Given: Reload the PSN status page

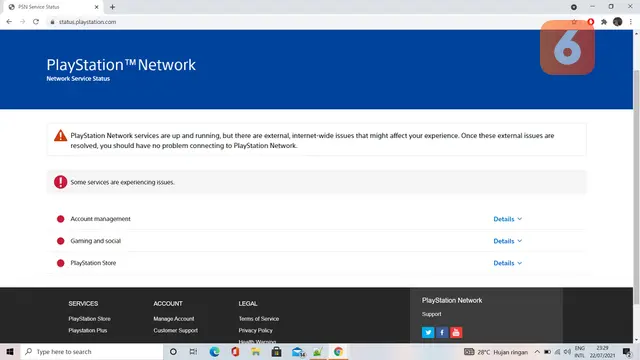Looking at the screenshot, I should [x=36, y=22].
